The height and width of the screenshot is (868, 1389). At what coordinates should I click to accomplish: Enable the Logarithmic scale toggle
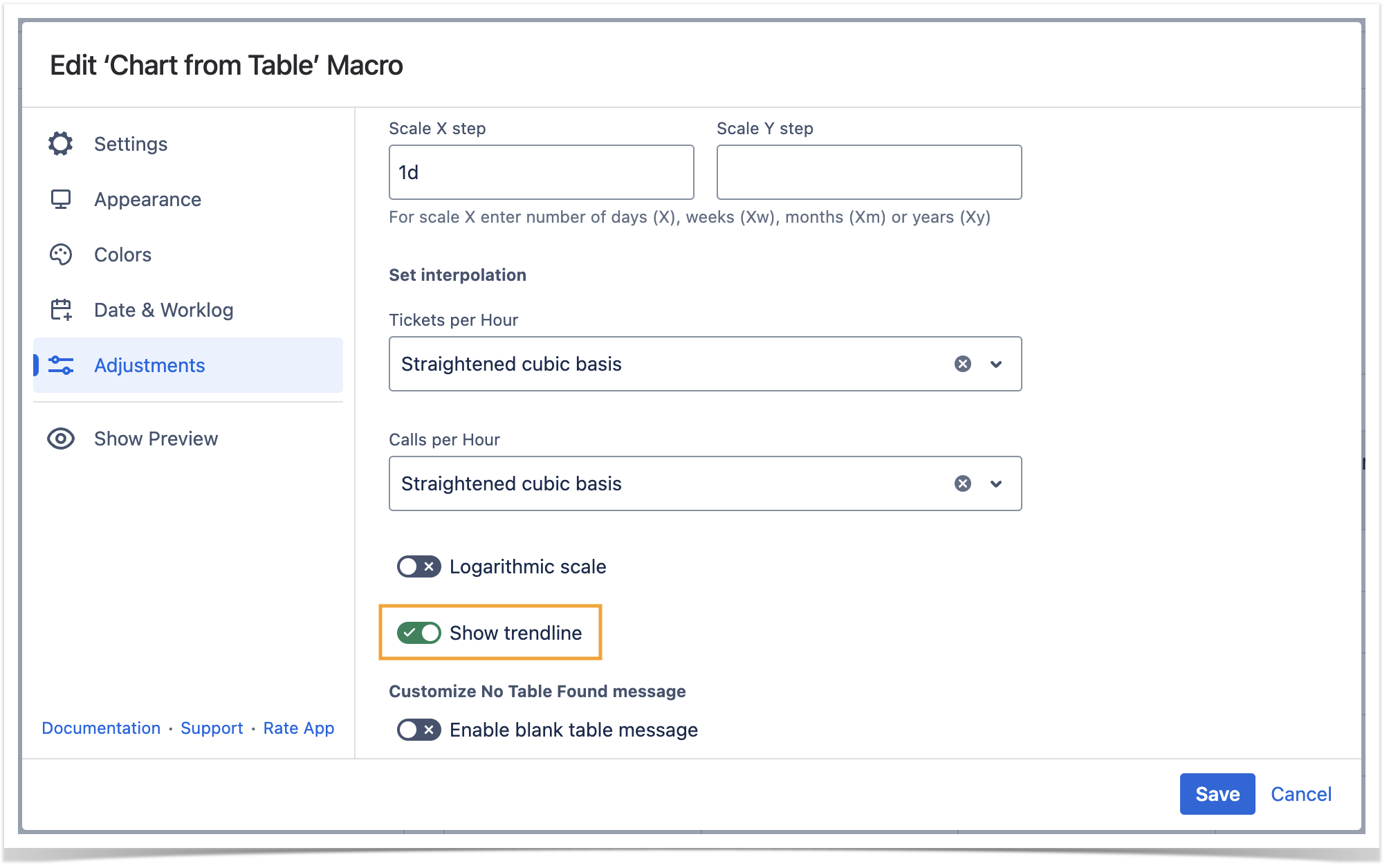coord(418,566)
